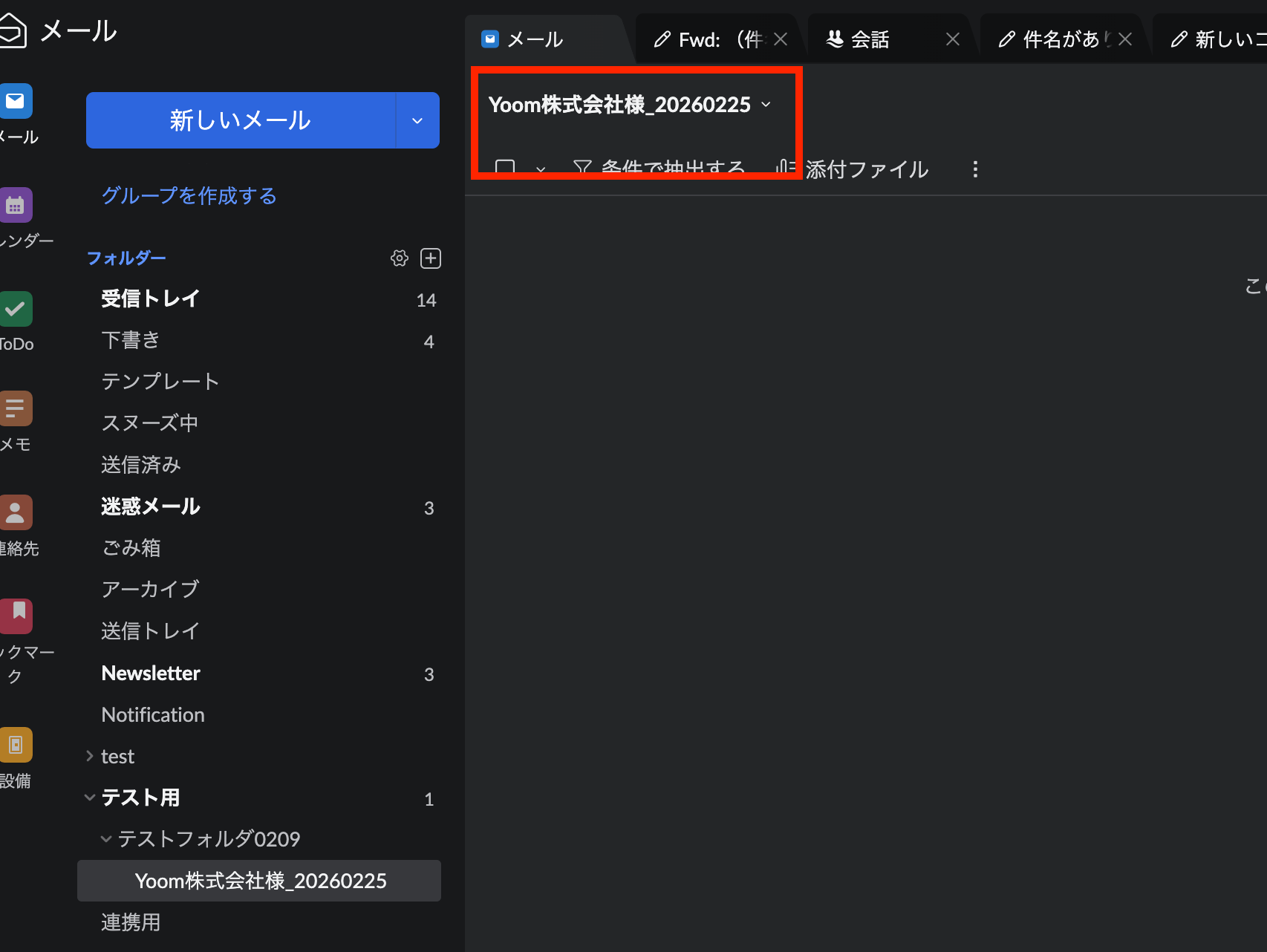This screenshot has height=952, width=1267.
Task: Collapse the テスト用 folder
Action: [90, 798]
